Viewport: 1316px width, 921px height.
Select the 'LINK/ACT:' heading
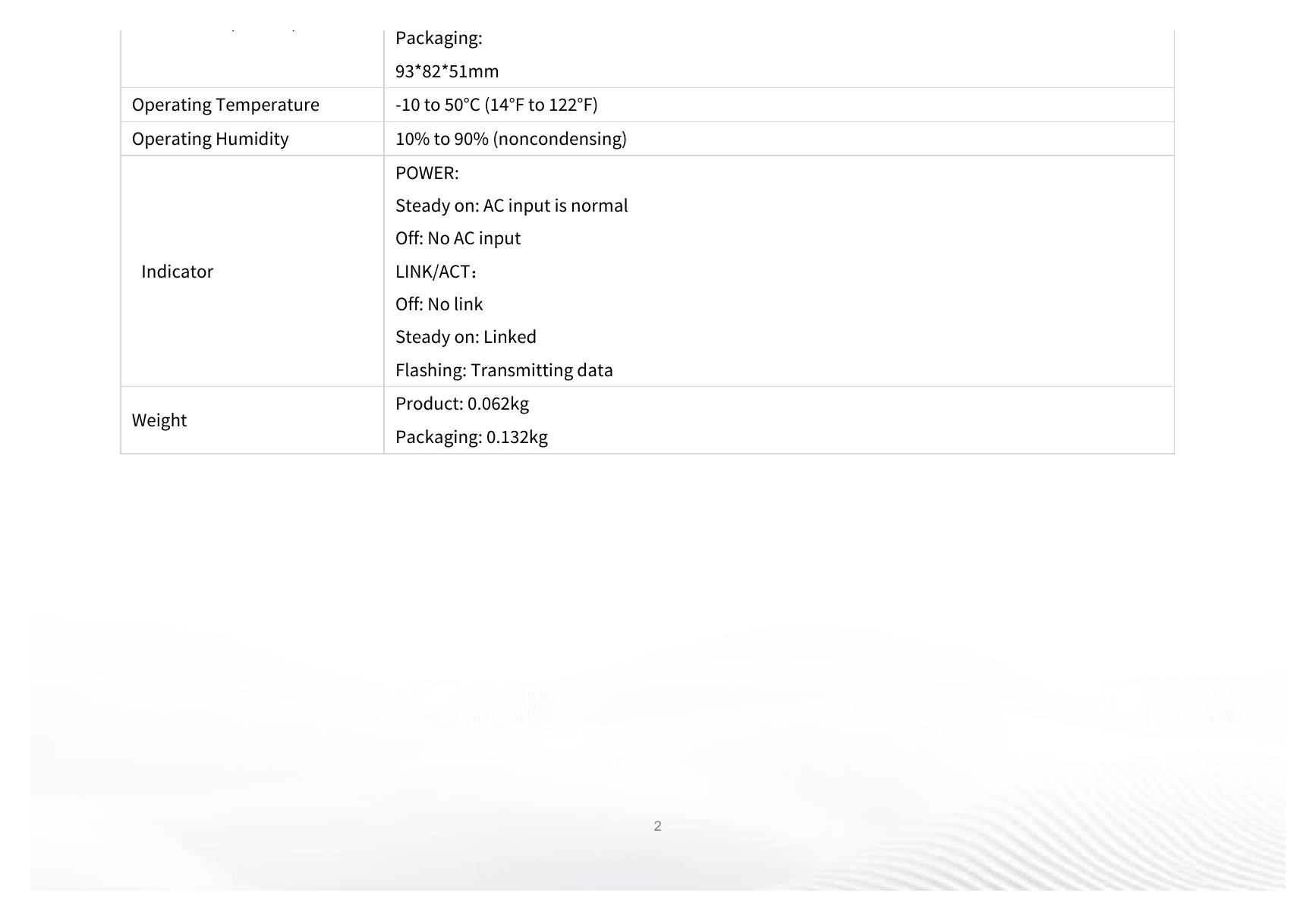436,272
